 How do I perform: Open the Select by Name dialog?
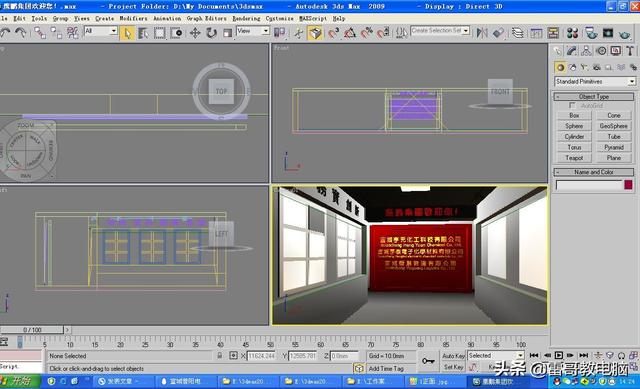point(143,33)
